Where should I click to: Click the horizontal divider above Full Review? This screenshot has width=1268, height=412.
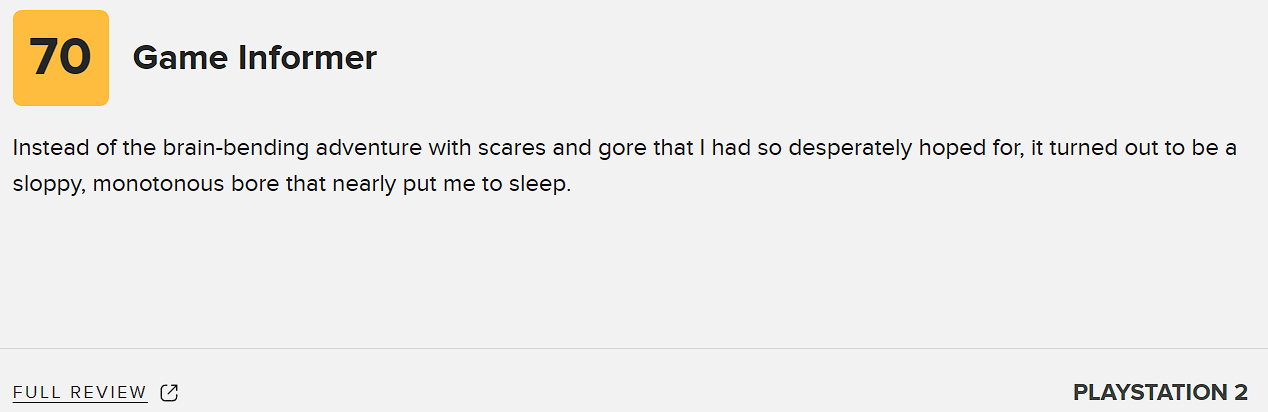tap(634, 348)
